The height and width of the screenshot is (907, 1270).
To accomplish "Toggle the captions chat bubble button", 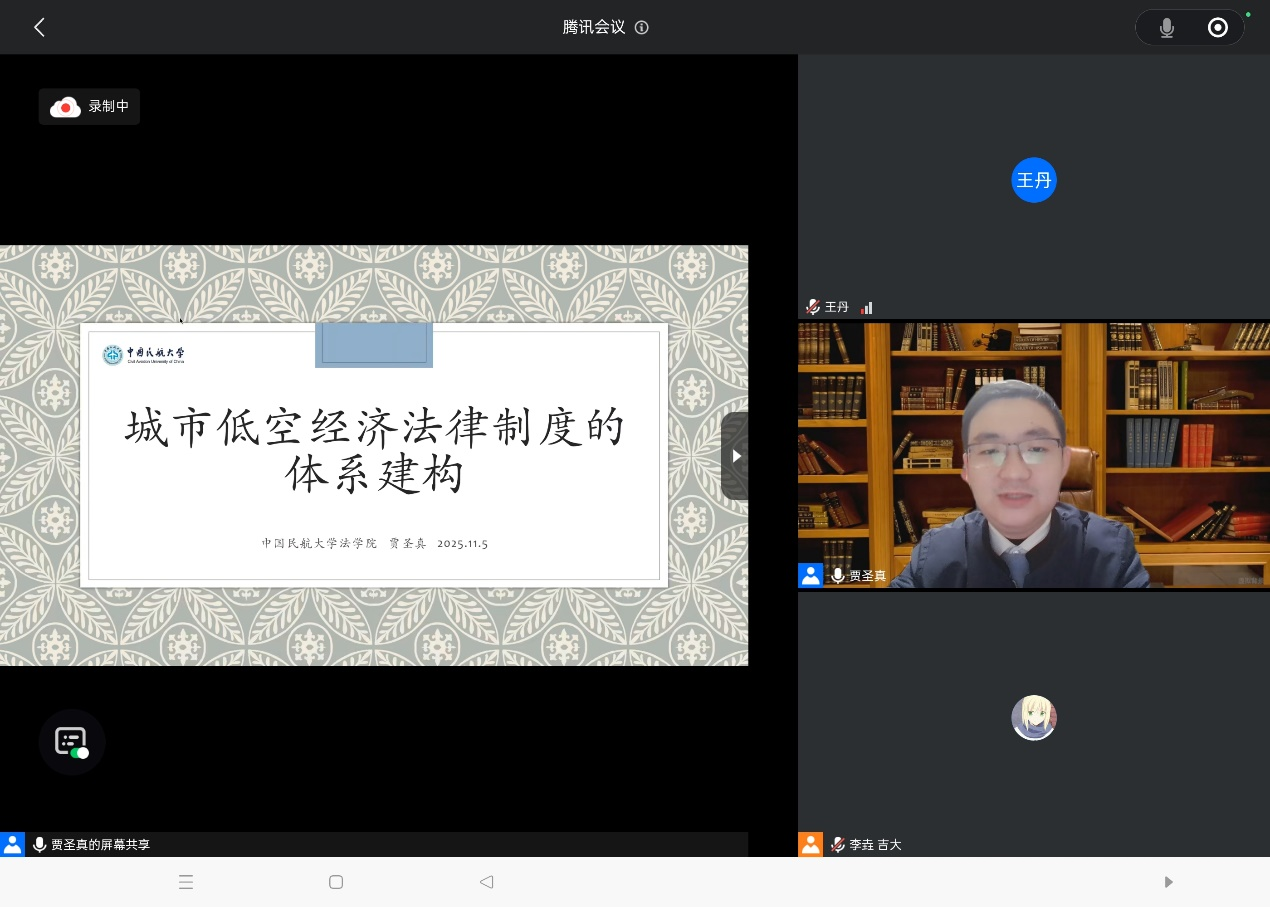I will [x=72, y=742].
